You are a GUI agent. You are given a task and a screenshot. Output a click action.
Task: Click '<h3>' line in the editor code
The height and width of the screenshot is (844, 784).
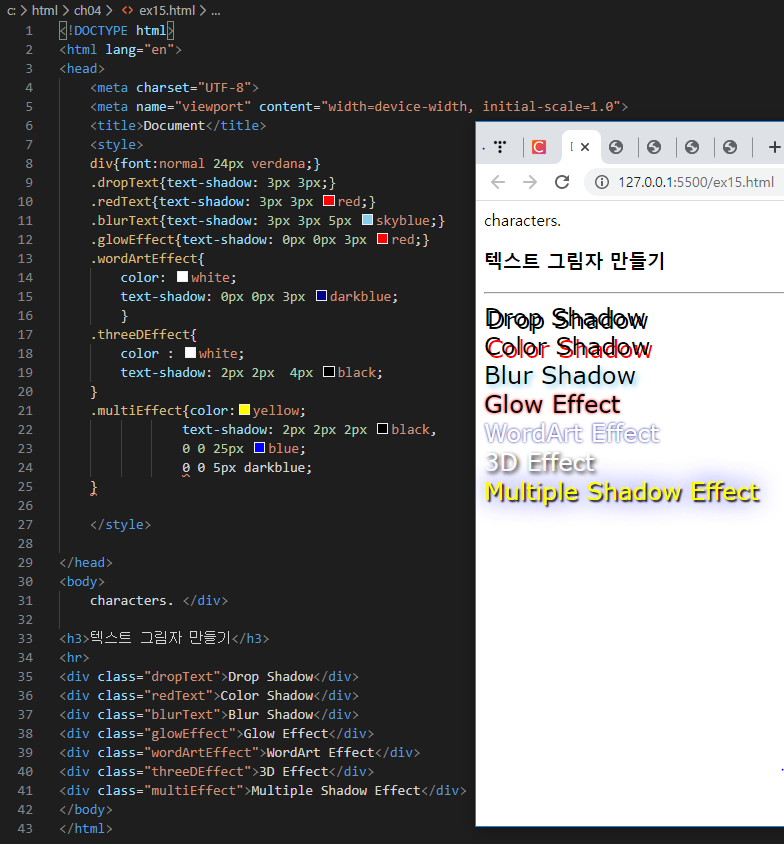click(164, 638)
